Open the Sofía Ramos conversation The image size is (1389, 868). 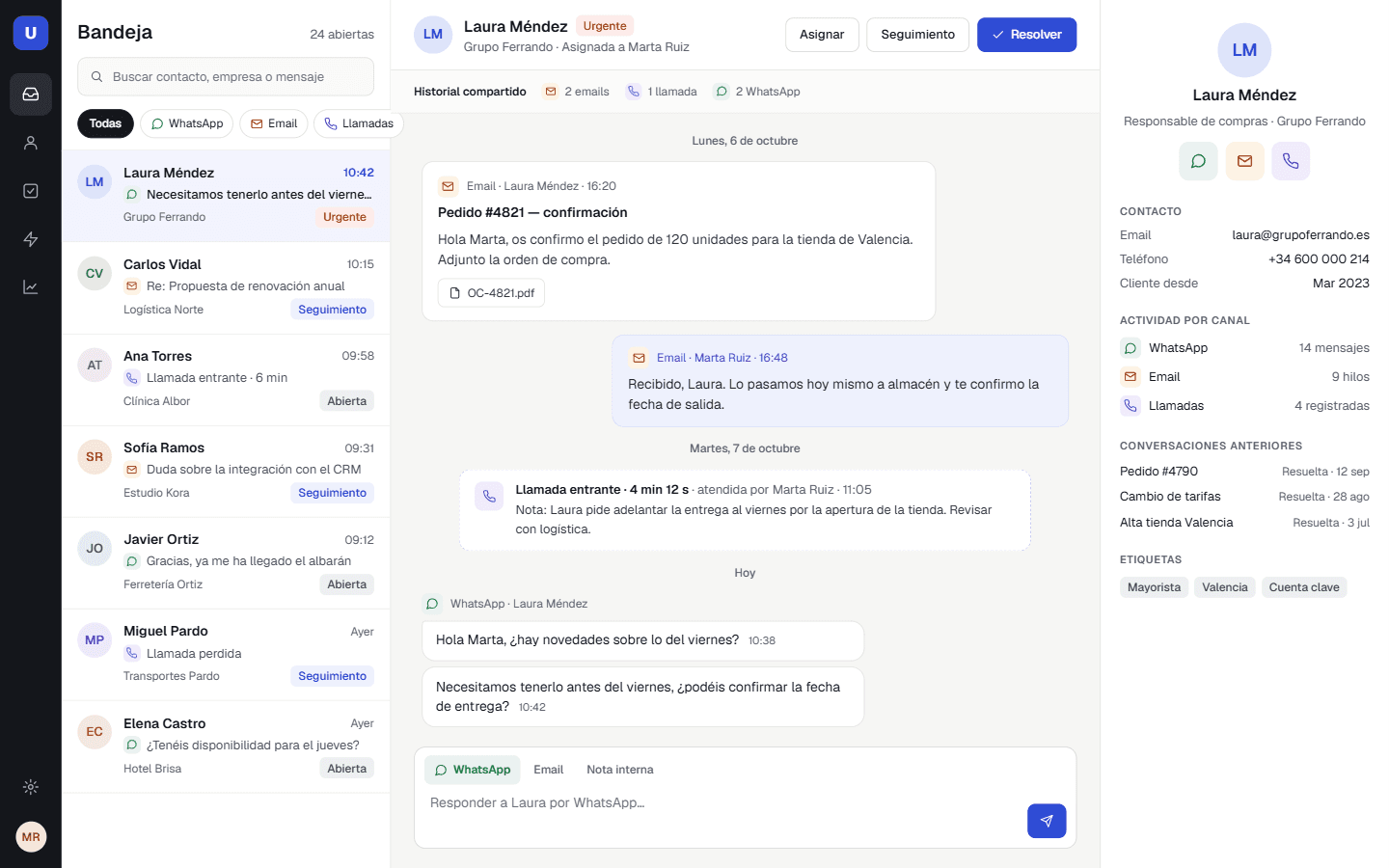point(226,471)
